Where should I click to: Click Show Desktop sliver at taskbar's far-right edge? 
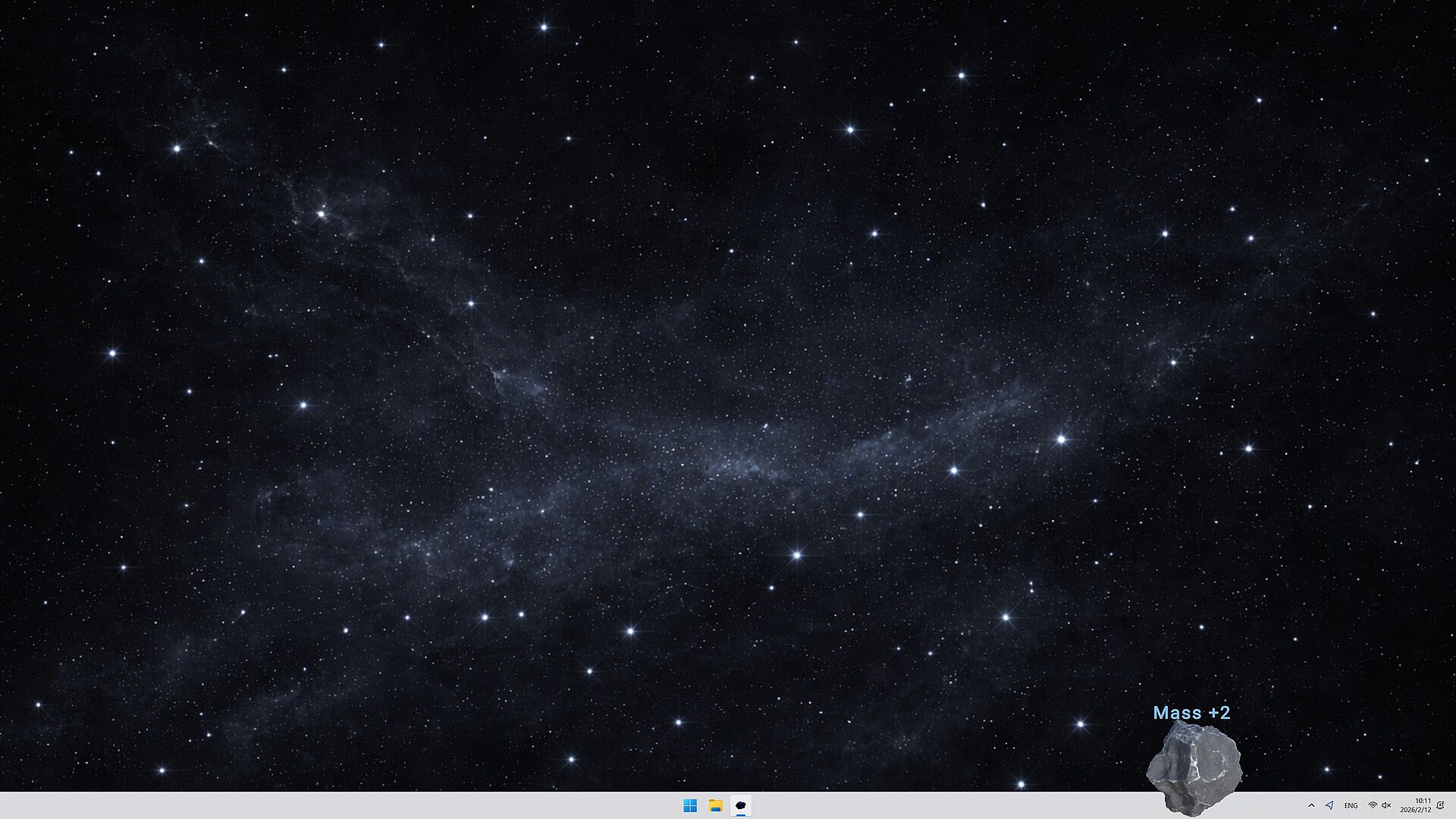point(1453,805)
